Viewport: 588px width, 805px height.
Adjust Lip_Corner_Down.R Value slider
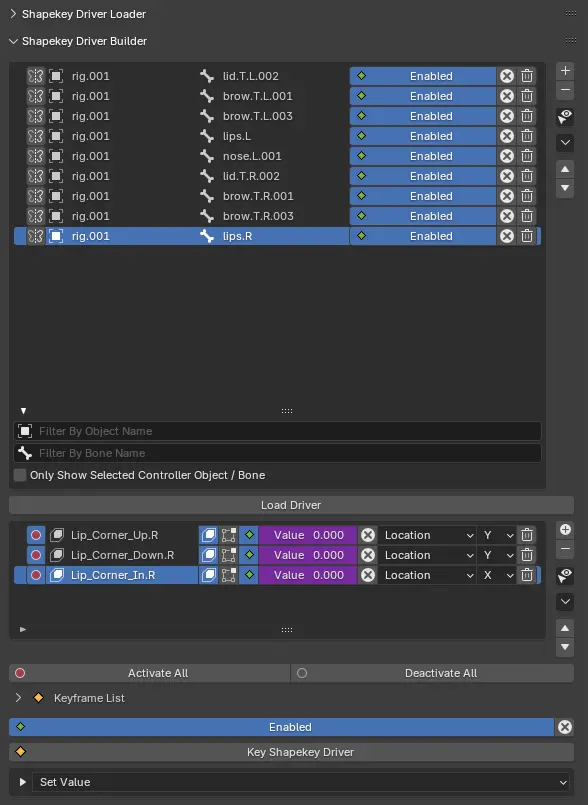308,555
